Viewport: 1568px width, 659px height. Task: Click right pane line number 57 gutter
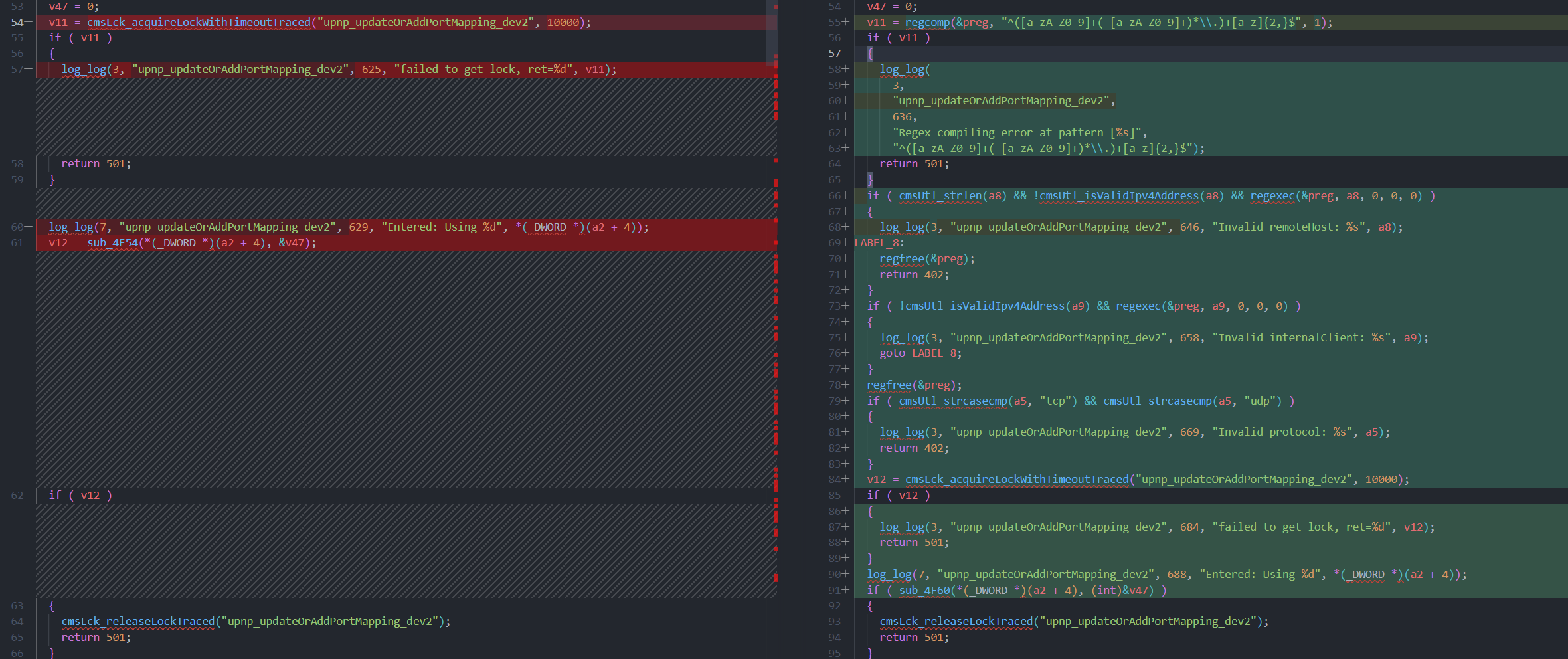[x=835, y=53]
